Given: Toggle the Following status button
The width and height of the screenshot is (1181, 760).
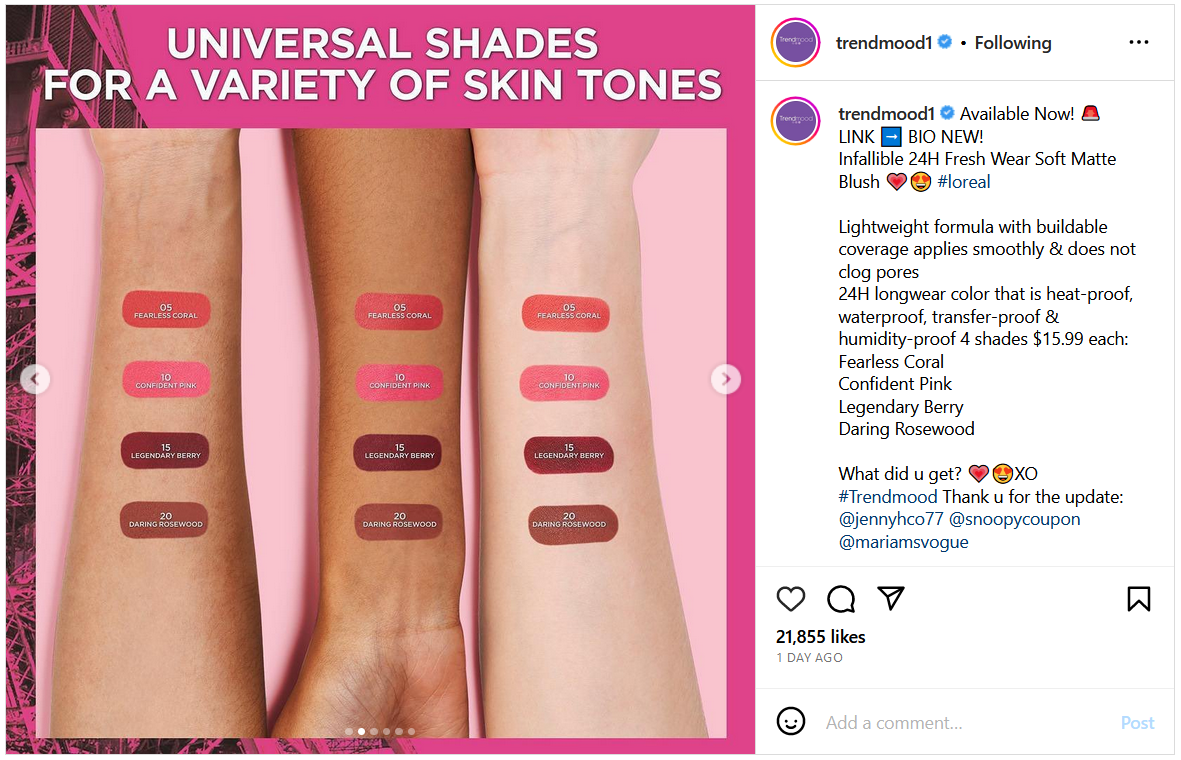Looking at the screenshot, I should pos(1012,43).
